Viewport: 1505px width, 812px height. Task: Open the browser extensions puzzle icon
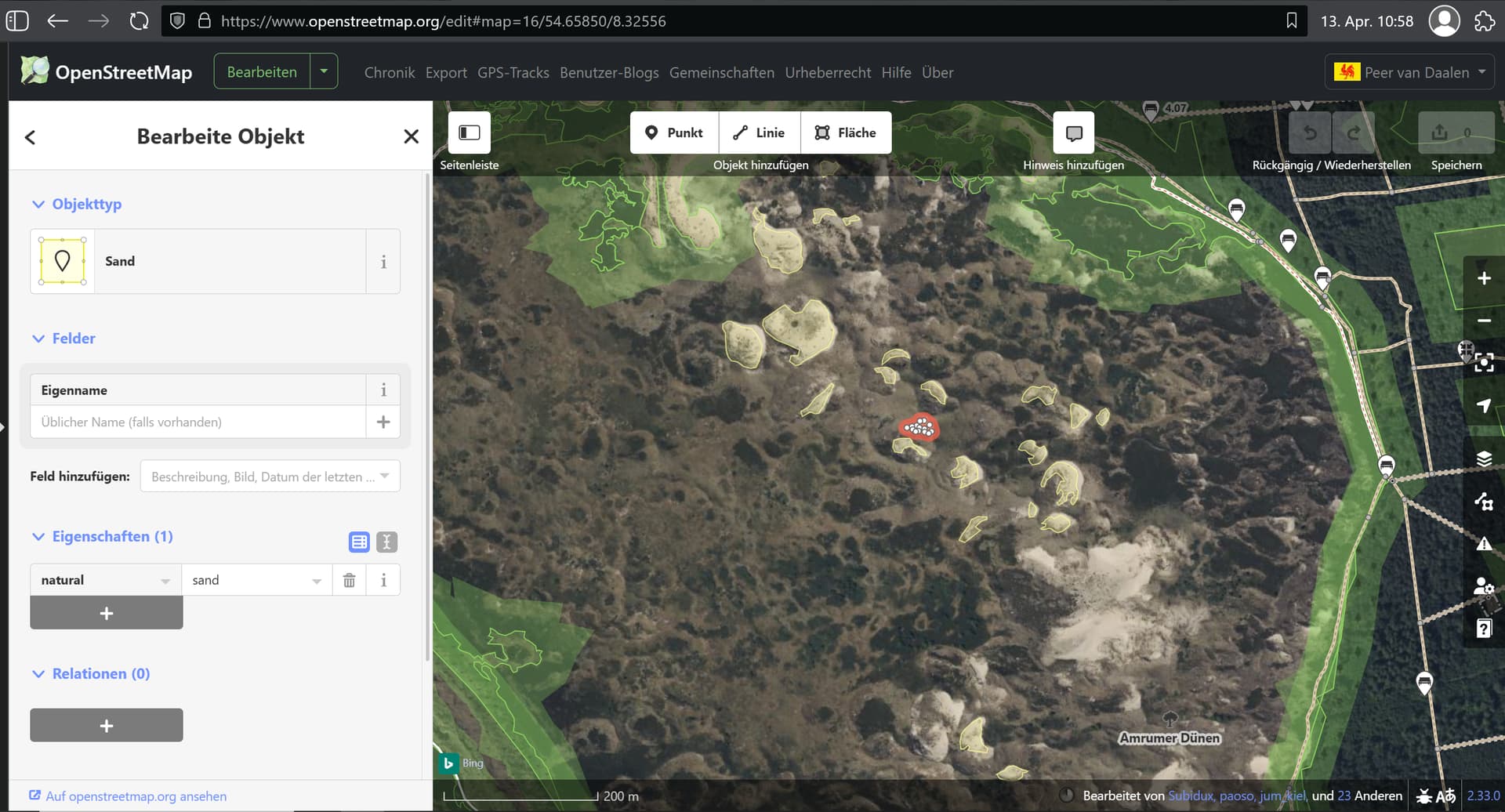click(x=1485, y=21)
